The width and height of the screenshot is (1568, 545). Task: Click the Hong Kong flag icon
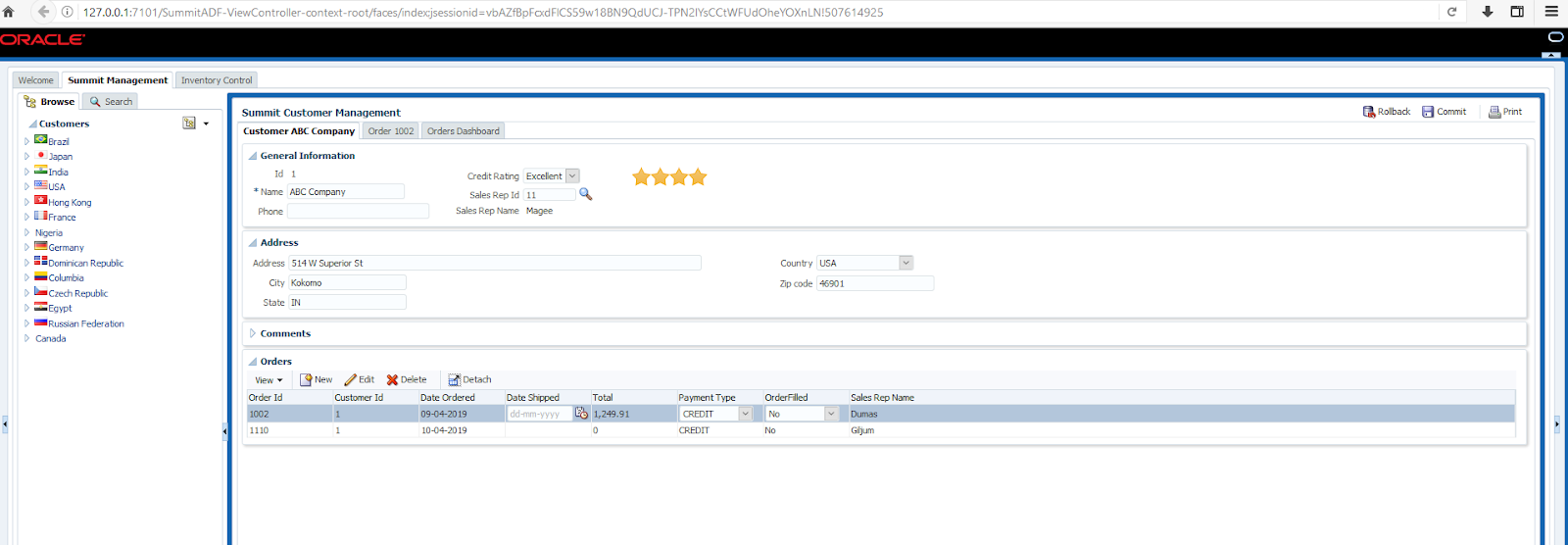point(41,200)
